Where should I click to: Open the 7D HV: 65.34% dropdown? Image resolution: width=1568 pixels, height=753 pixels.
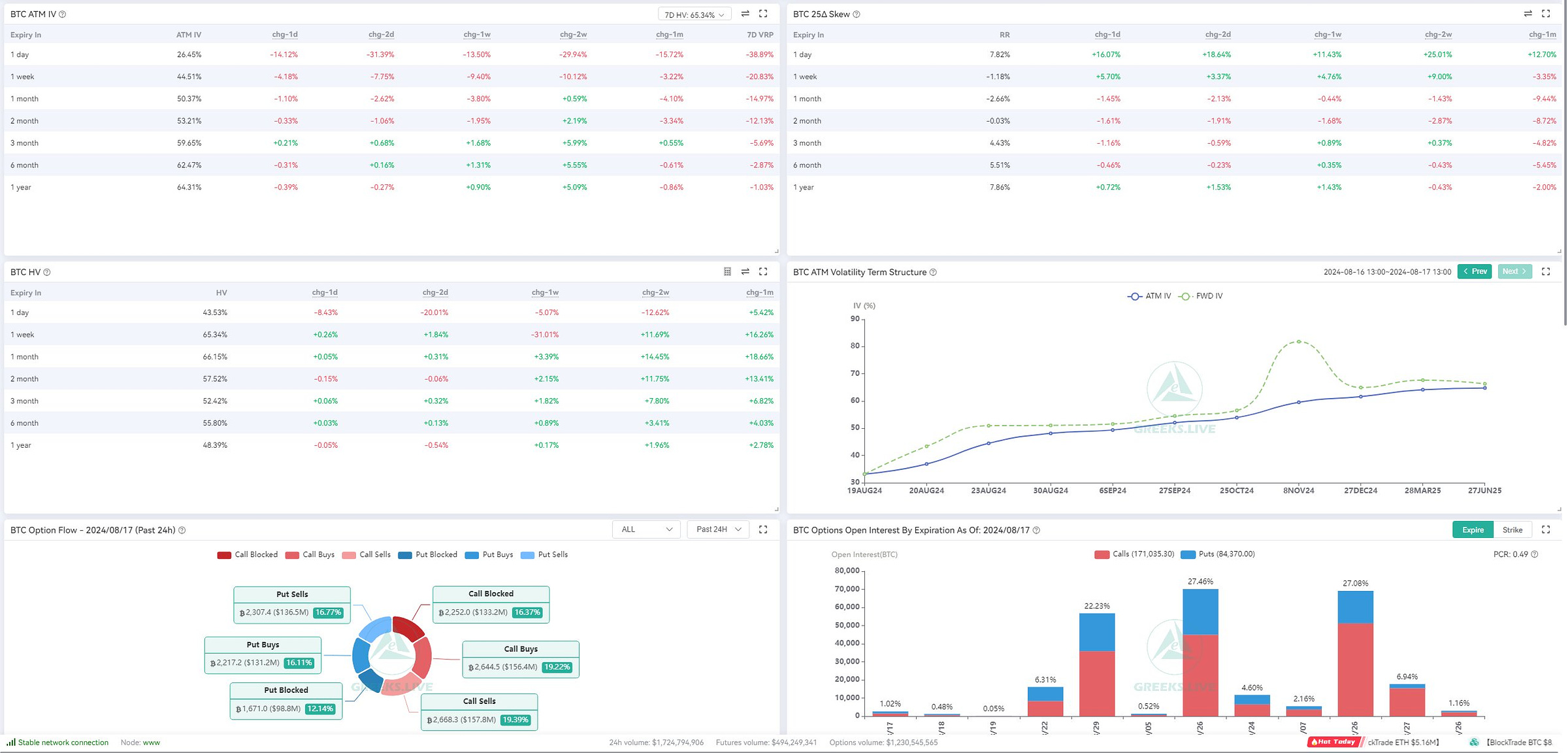click(x=694, y=14)
